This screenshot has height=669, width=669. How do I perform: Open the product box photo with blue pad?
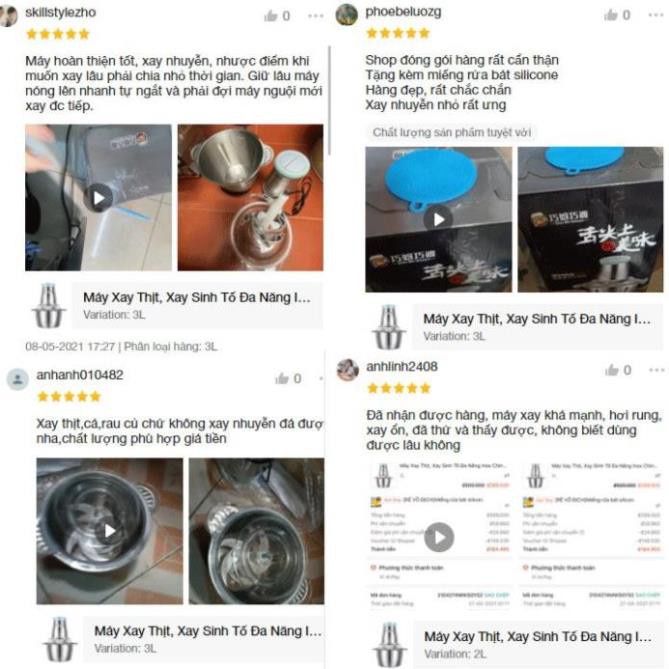coord(590,219)
